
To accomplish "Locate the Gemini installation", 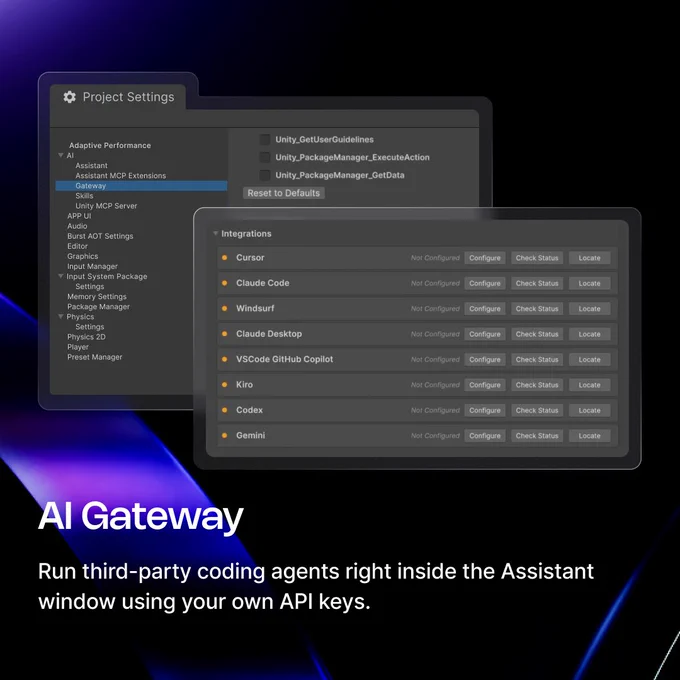I will click(x=589, y=435).
